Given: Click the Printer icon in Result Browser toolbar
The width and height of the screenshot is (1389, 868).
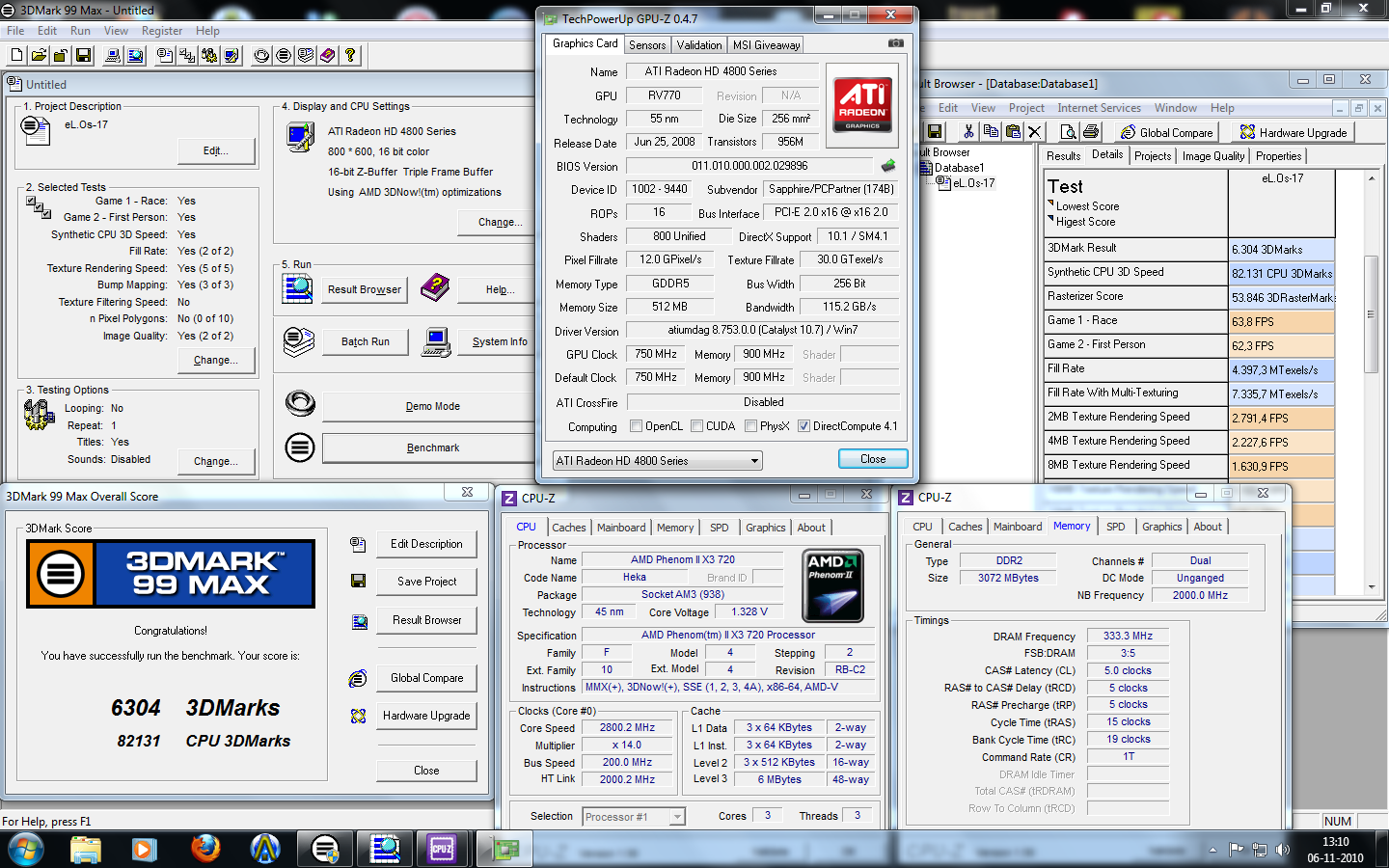Looking at the screenshot, I should [1091, 131].
